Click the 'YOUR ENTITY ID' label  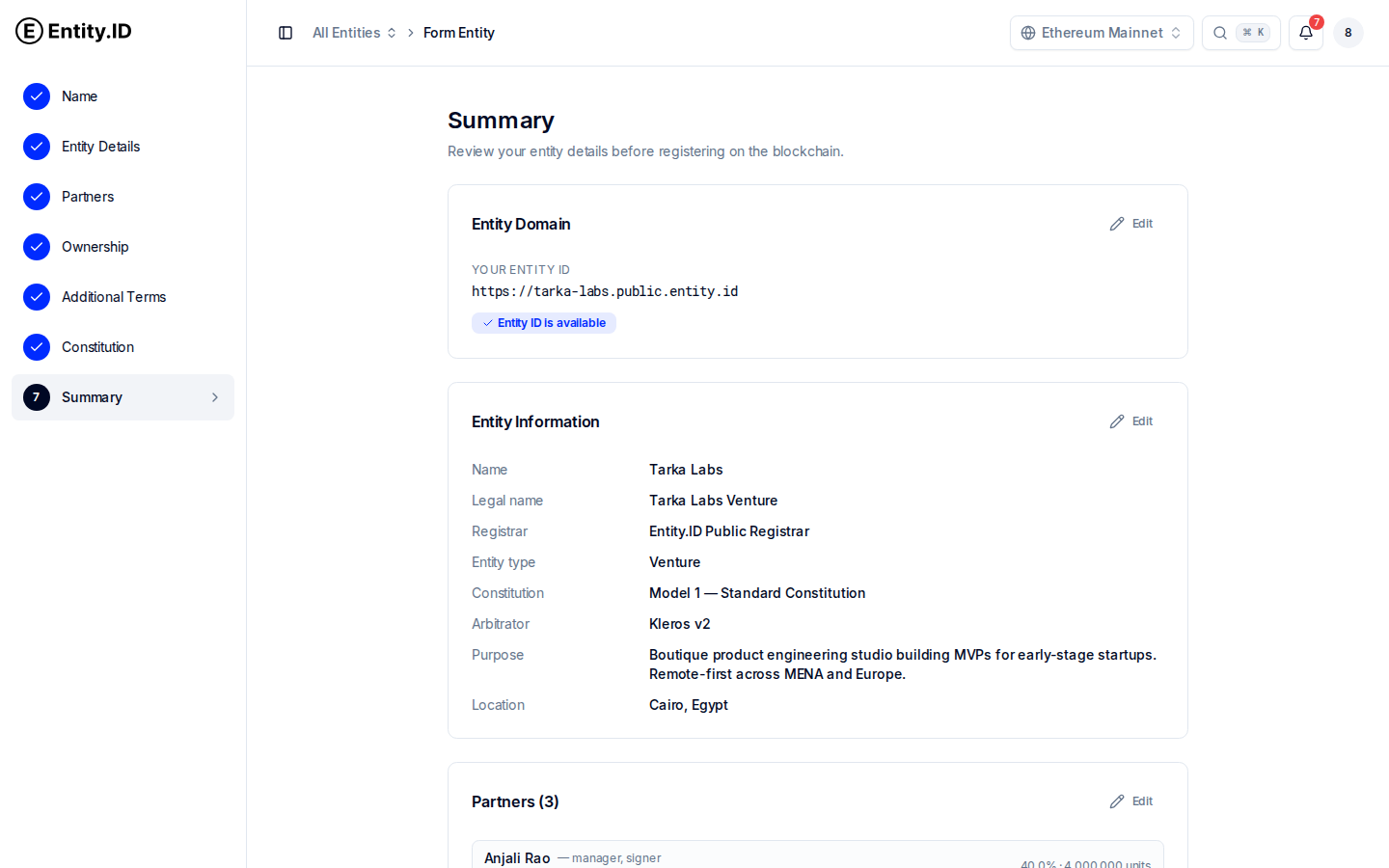(521, 270)
